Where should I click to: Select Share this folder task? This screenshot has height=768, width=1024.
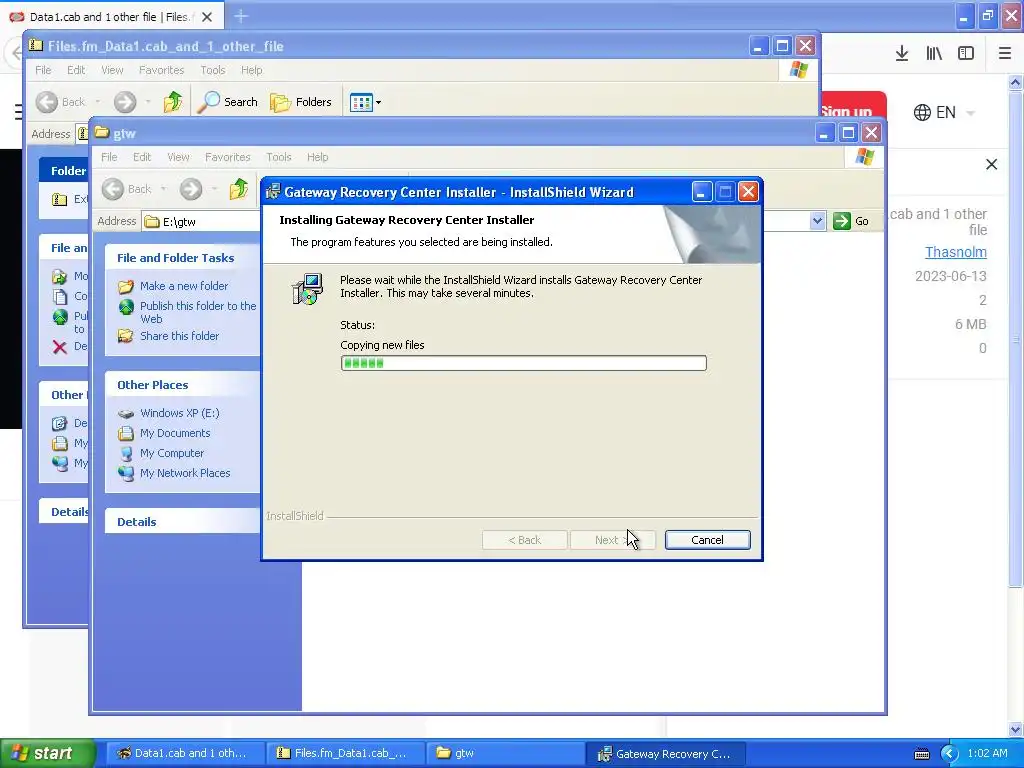tap(179, 336)
